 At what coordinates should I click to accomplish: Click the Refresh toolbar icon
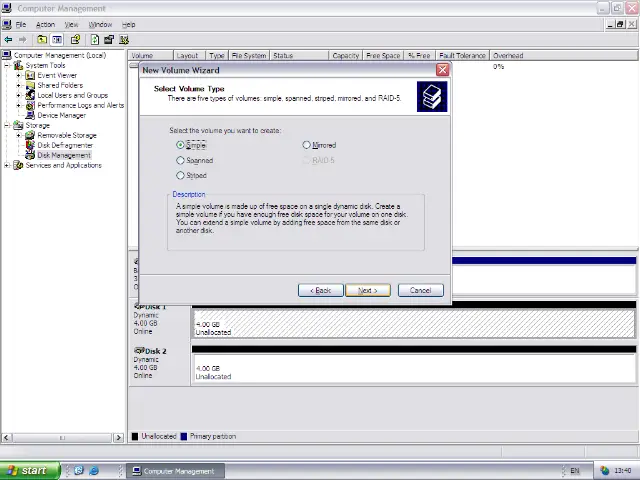click(94, 40)
